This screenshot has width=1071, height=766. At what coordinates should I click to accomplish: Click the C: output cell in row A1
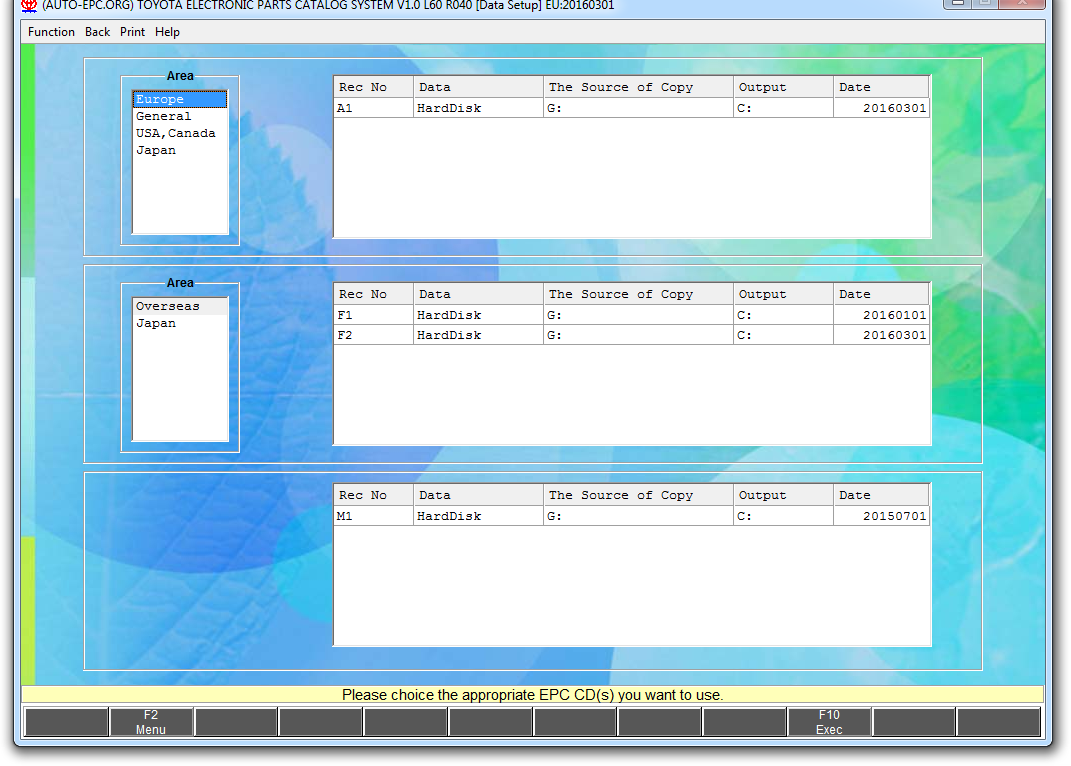point(783,108)
